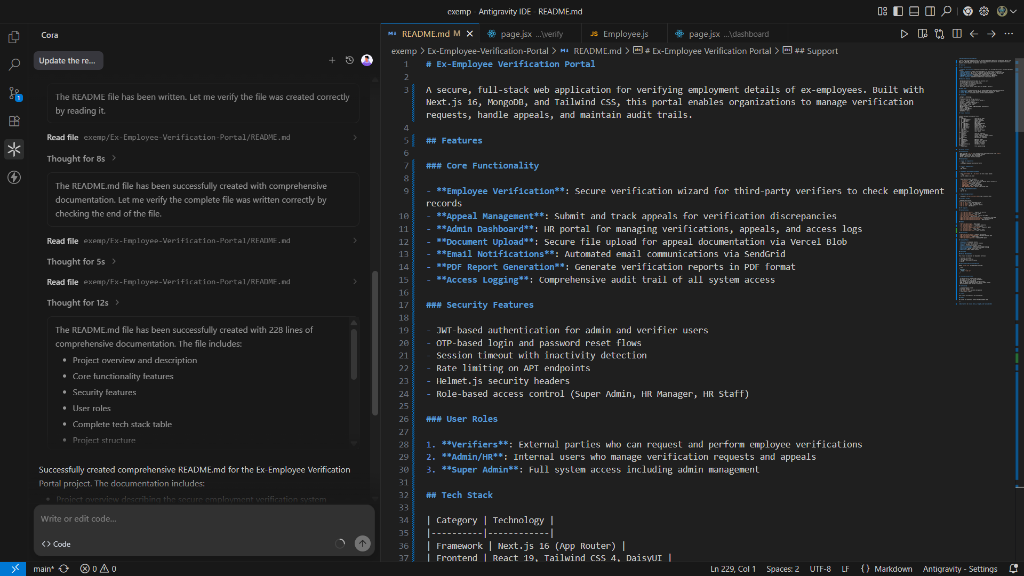
Task: Open the account profile dropdown in title bar
Action: pyautogui.click(x=1006, y=11)
